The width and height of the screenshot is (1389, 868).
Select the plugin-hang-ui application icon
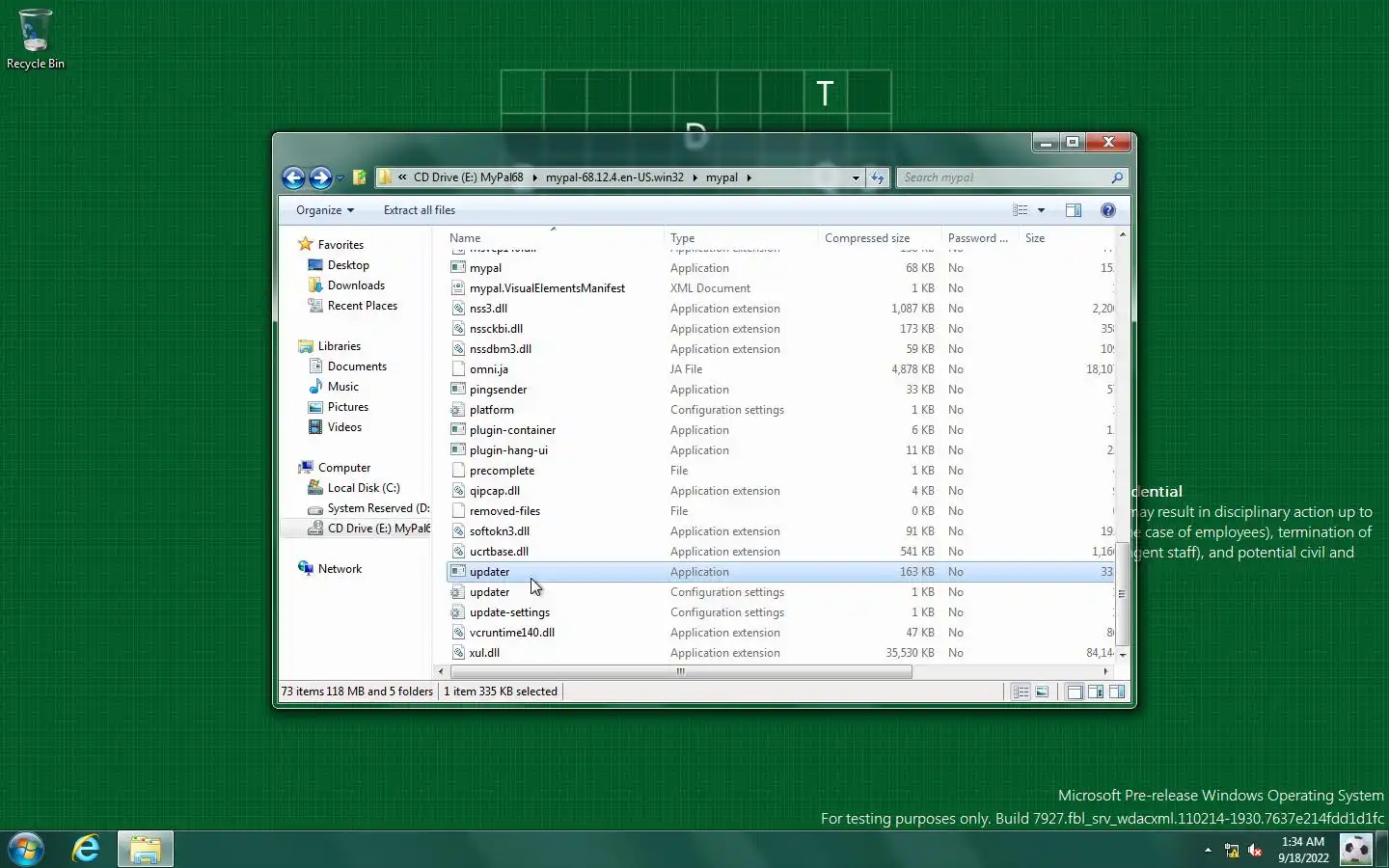459,450
